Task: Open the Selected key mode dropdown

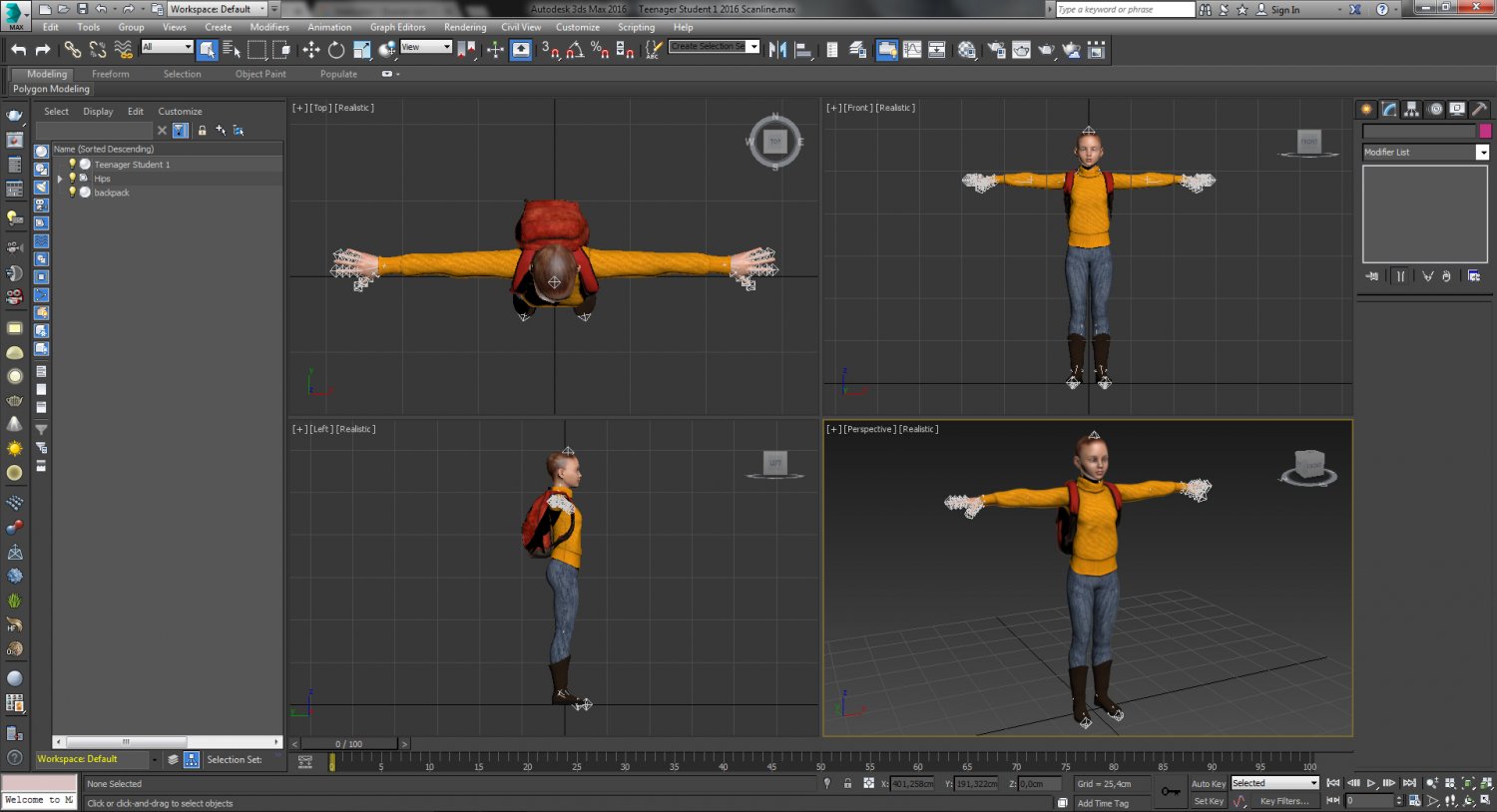Action: (1274, 783)
